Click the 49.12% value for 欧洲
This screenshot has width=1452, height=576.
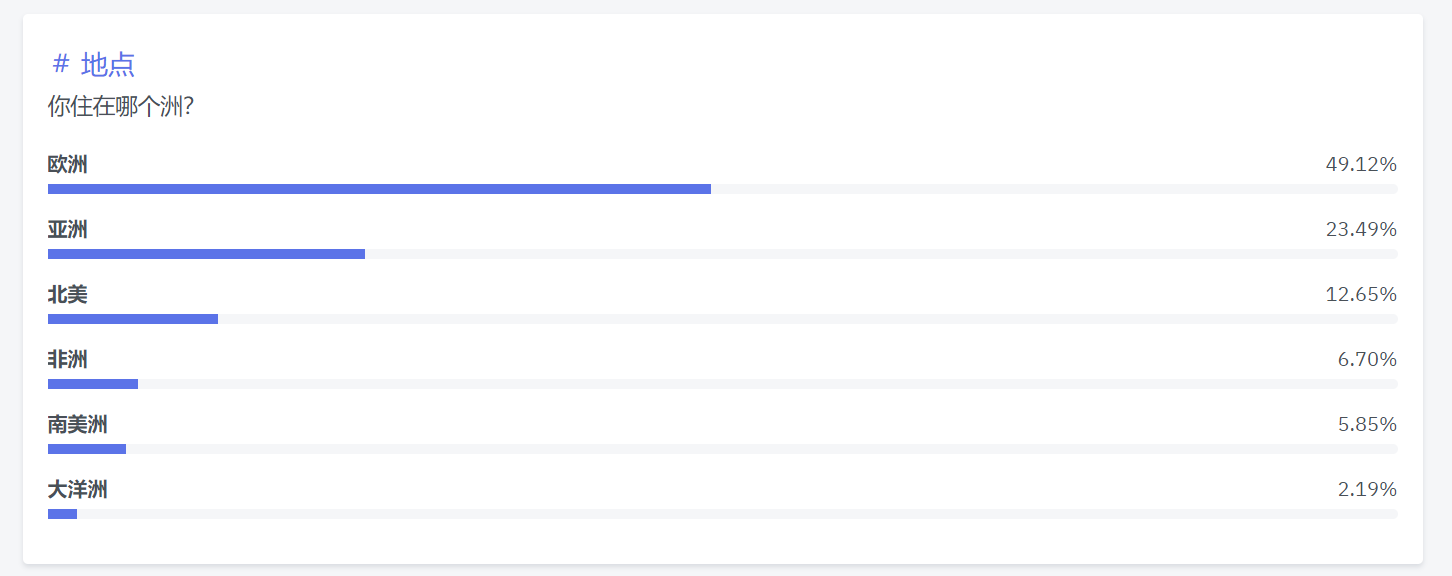[x=1361, y=164]
